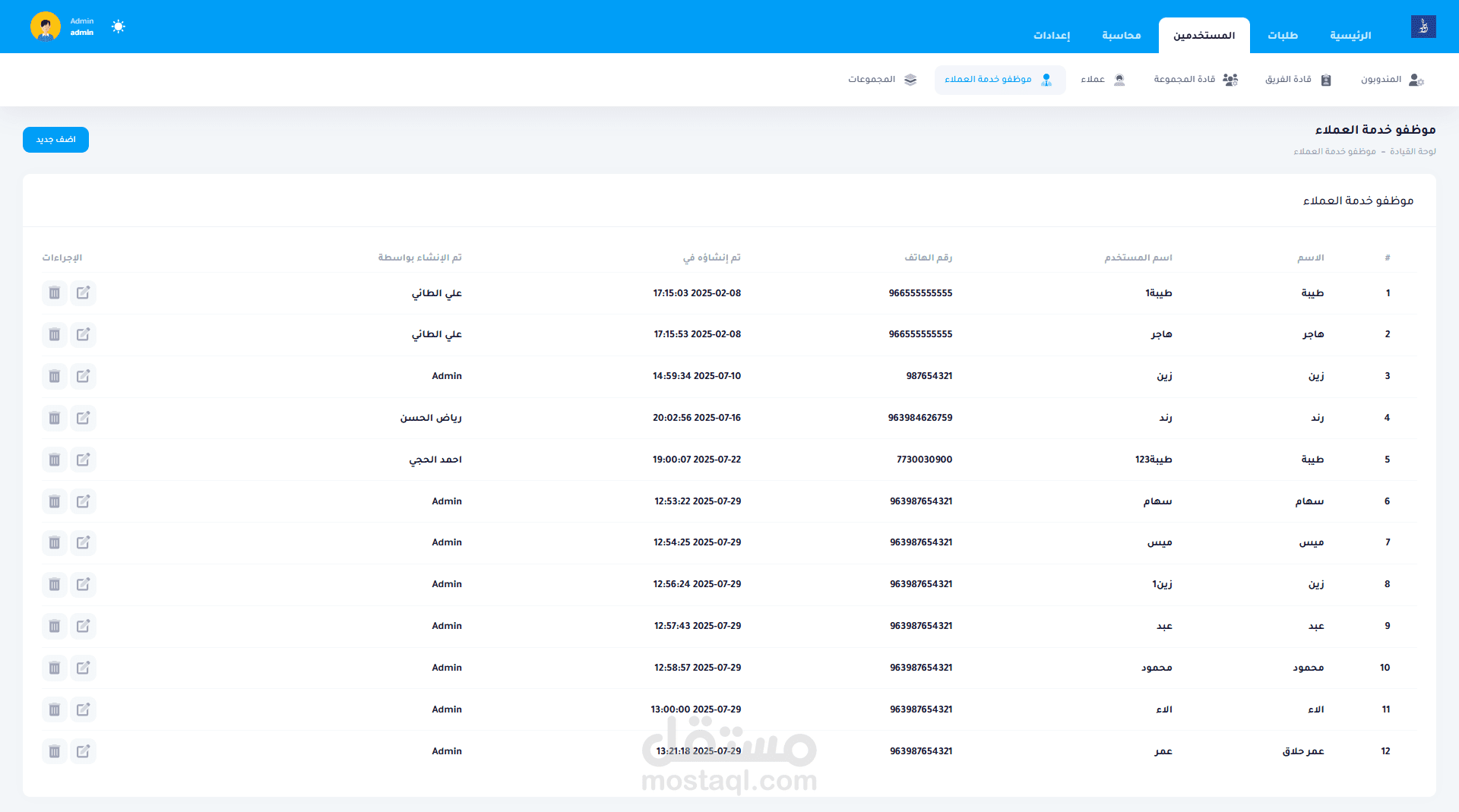The width and height of the screenshot is (1459, 812).
Task: Click the name عمر حلاق
Action: [1303, 751]
